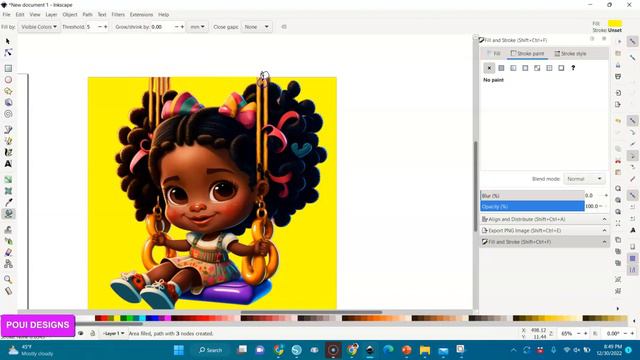
Task: Select the Spiral tool
Action: [8, 114]
